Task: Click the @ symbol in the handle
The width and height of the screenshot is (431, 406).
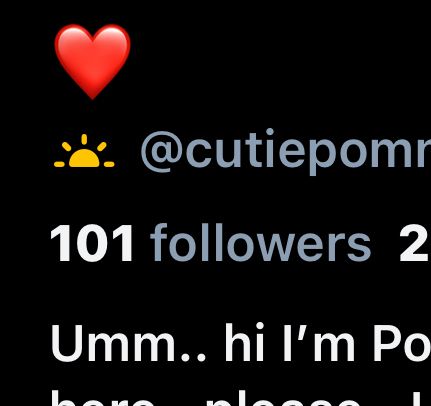Action: tap(162, 153)
